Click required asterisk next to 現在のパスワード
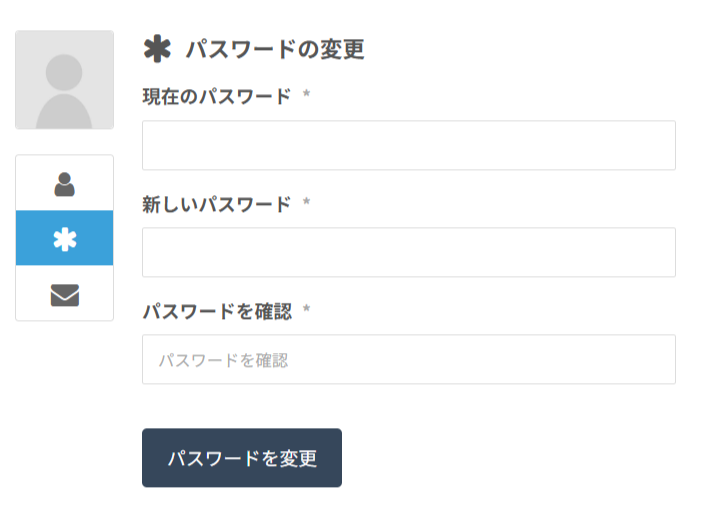 click(306, 96)
